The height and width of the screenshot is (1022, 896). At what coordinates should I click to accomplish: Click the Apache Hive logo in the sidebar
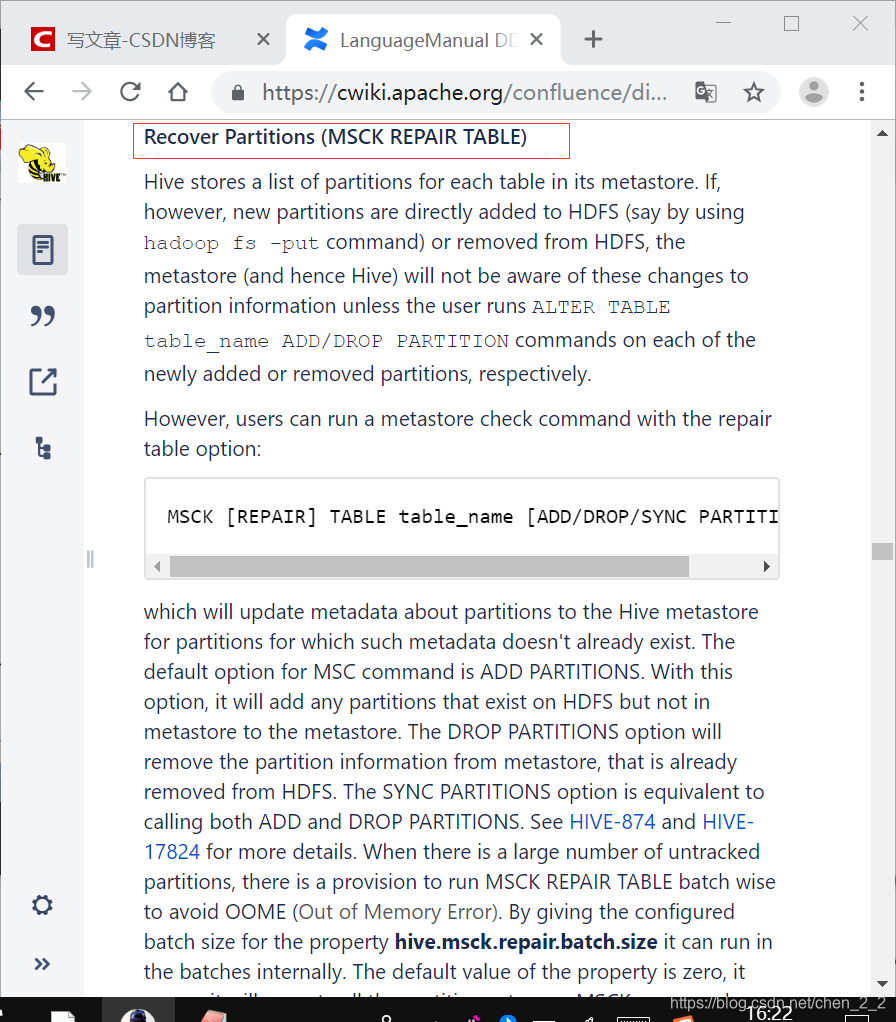42,163
